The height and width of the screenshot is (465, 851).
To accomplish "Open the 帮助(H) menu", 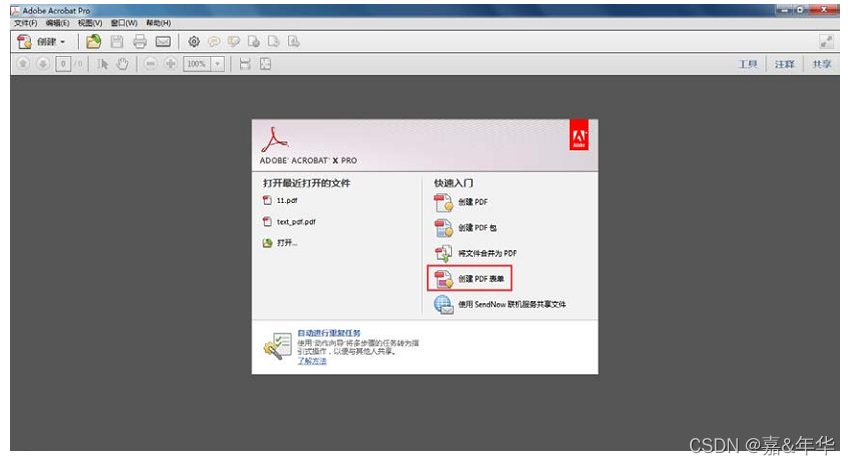I will (x=158, y=23).
